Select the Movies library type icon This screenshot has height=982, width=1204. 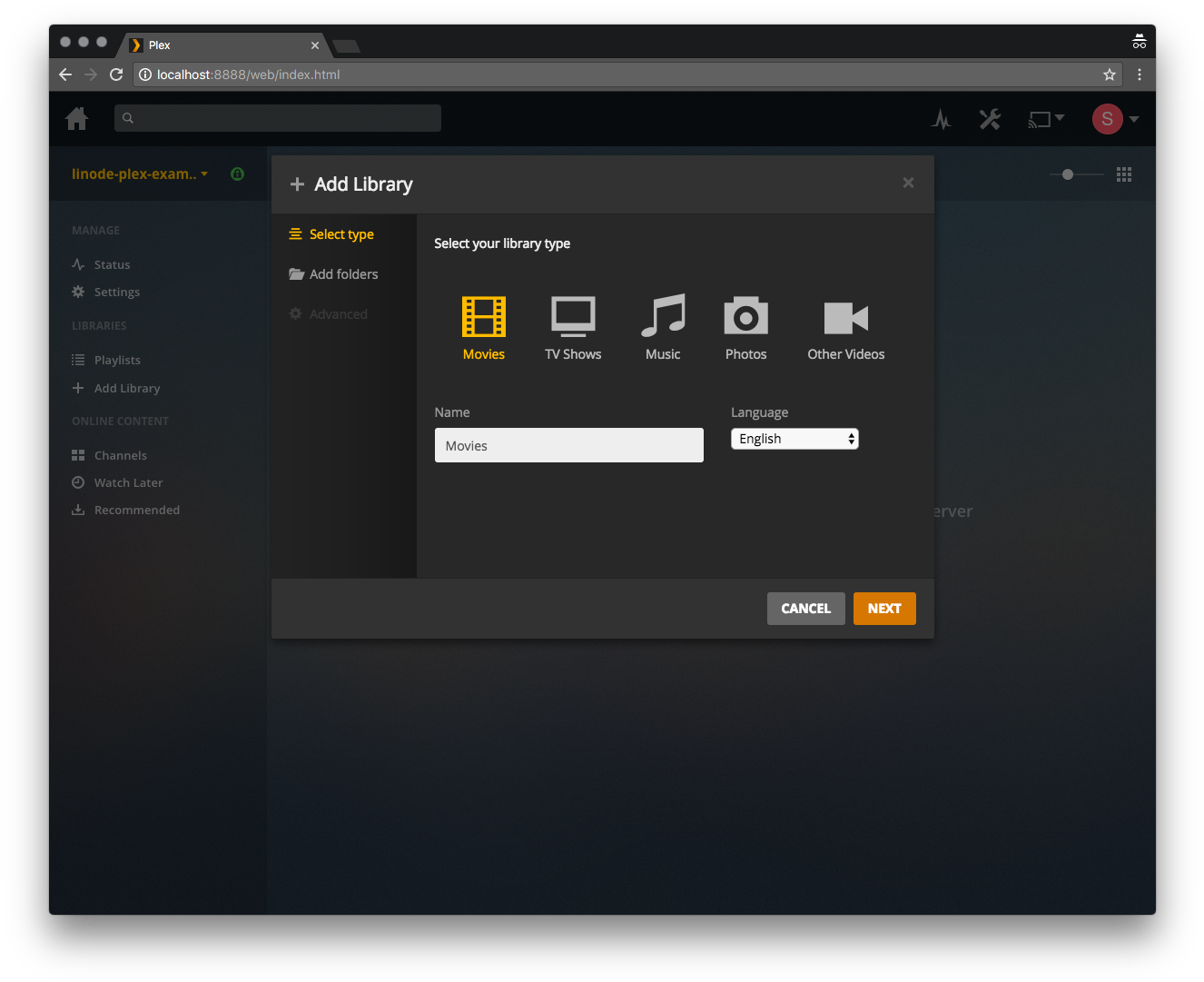tap(483, 317)
